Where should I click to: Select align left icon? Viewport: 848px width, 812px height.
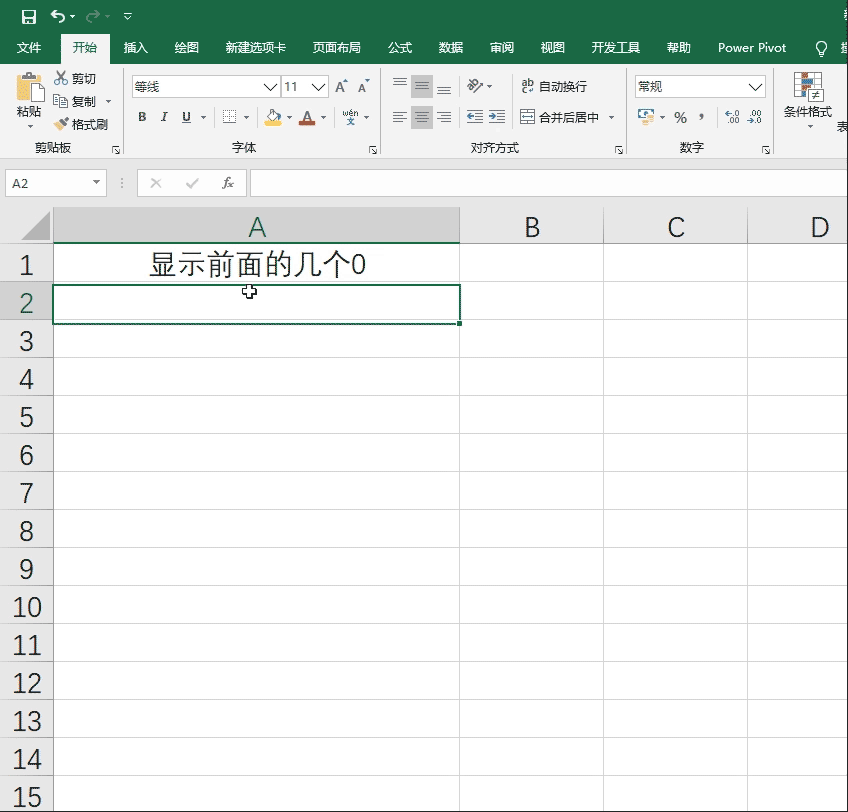[x=400, y=117]
